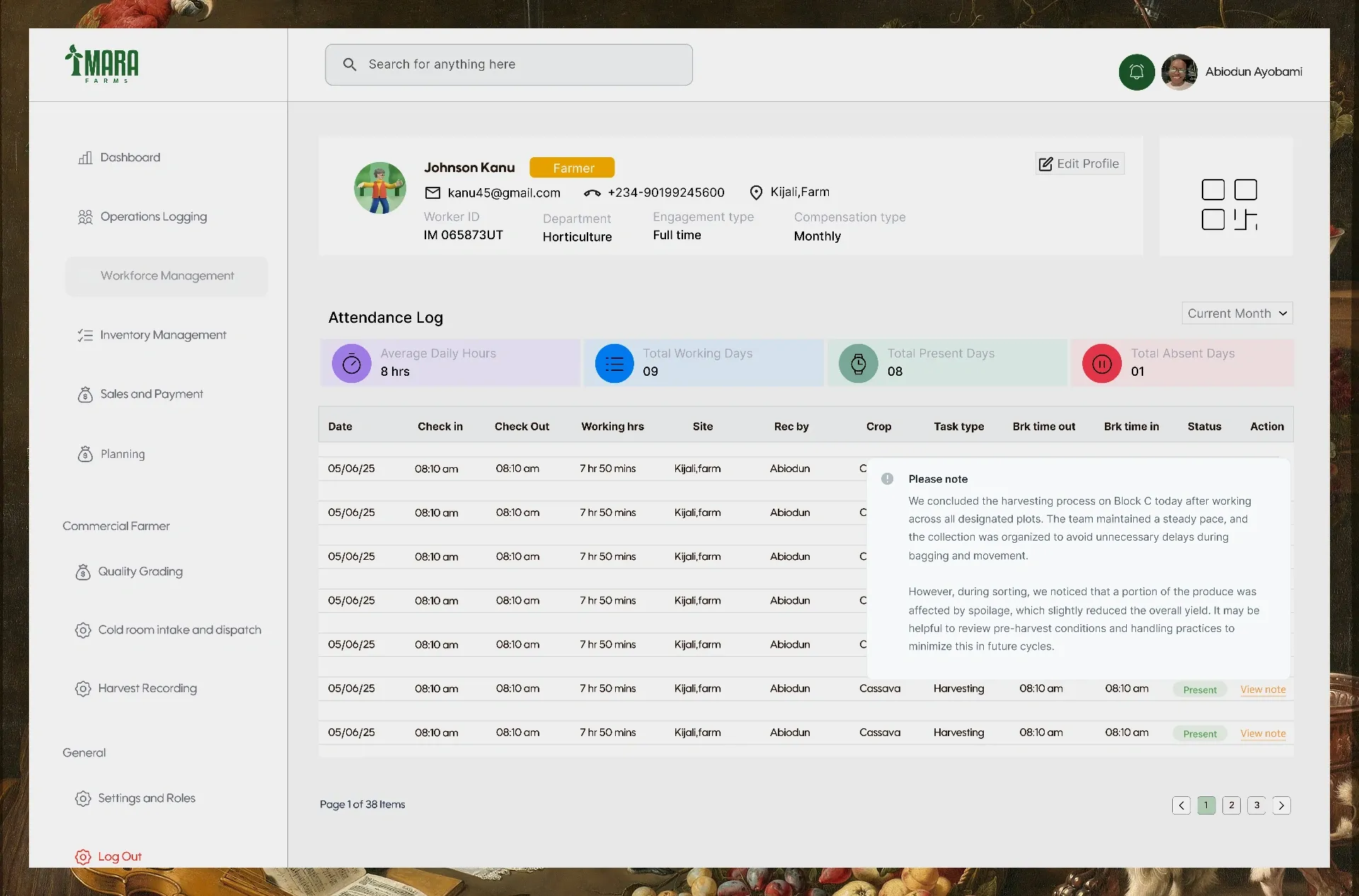The height and width of the screenshot is (896, 1359).
Task: Click the location pin icon by Kijali,Farm
Action: click(756, 193)
